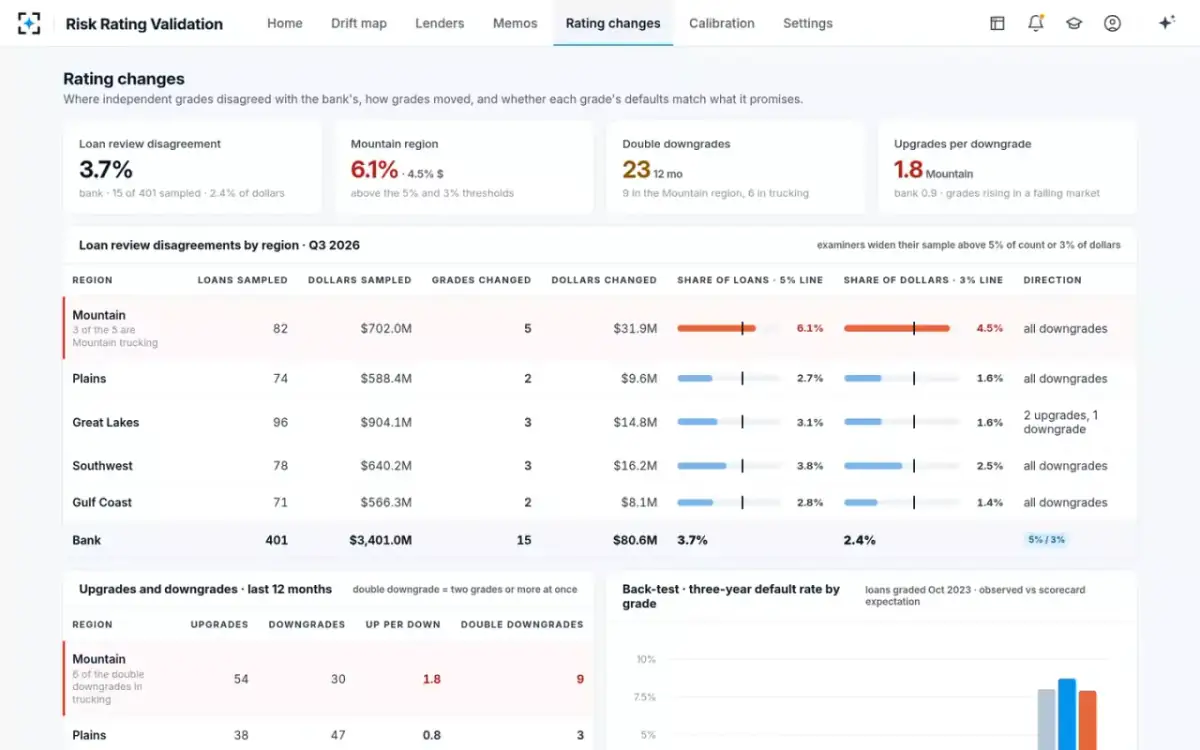Click the Risk Rating Validation title
The width and height of the screenshot is (1200, 750).
(x=144, y=23)
